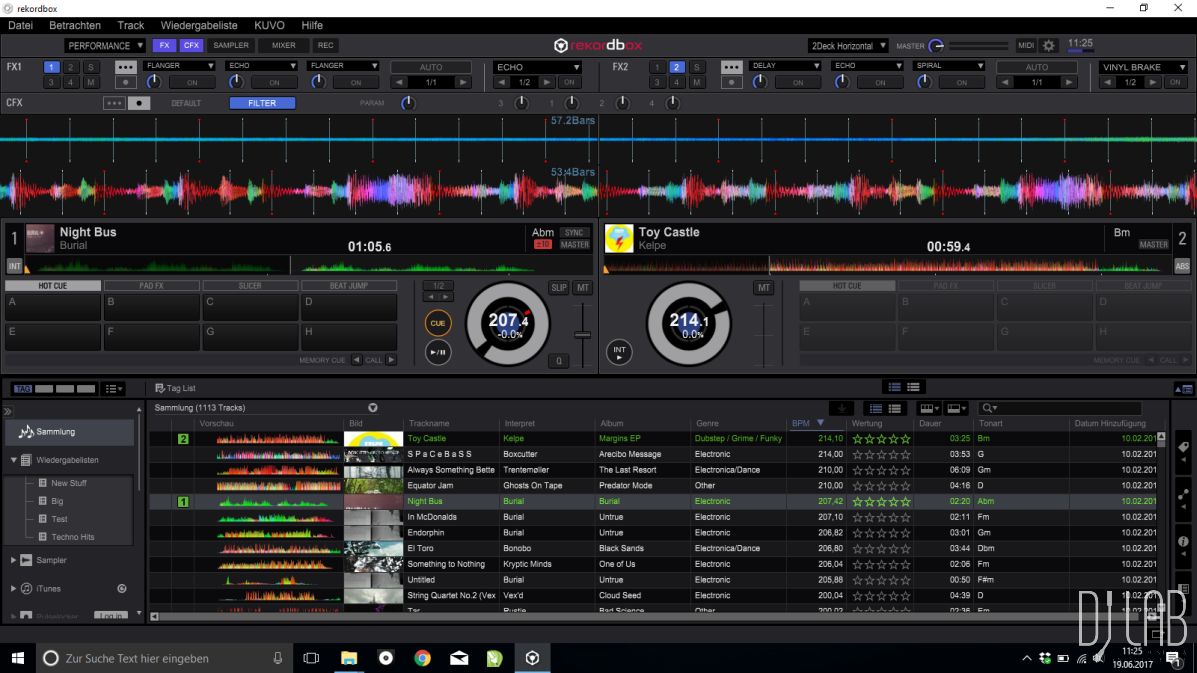1197x673 pixels.
Task: Select the BEAT JUMP pad tab on deck 1
Action: tap(348, 286)
